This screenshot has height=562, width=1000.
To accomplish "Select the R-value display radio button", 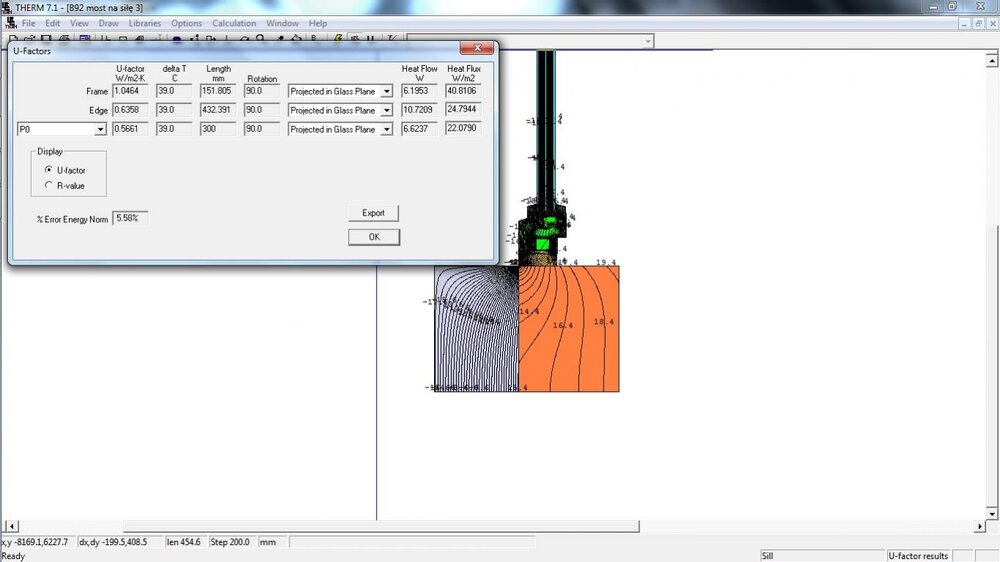I will (x=48, y=185).
